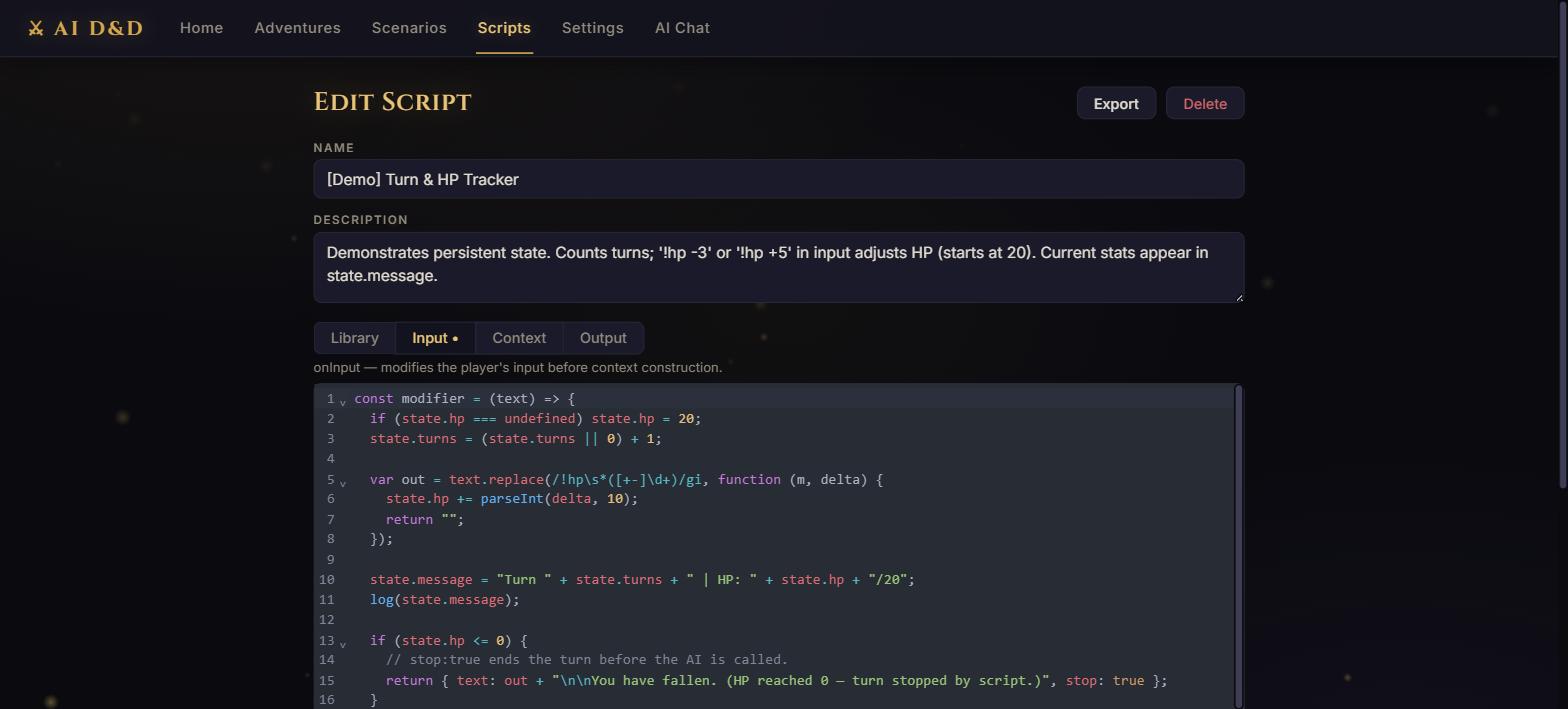
Task: Switch to the Input tab
Action: (435, 338)
